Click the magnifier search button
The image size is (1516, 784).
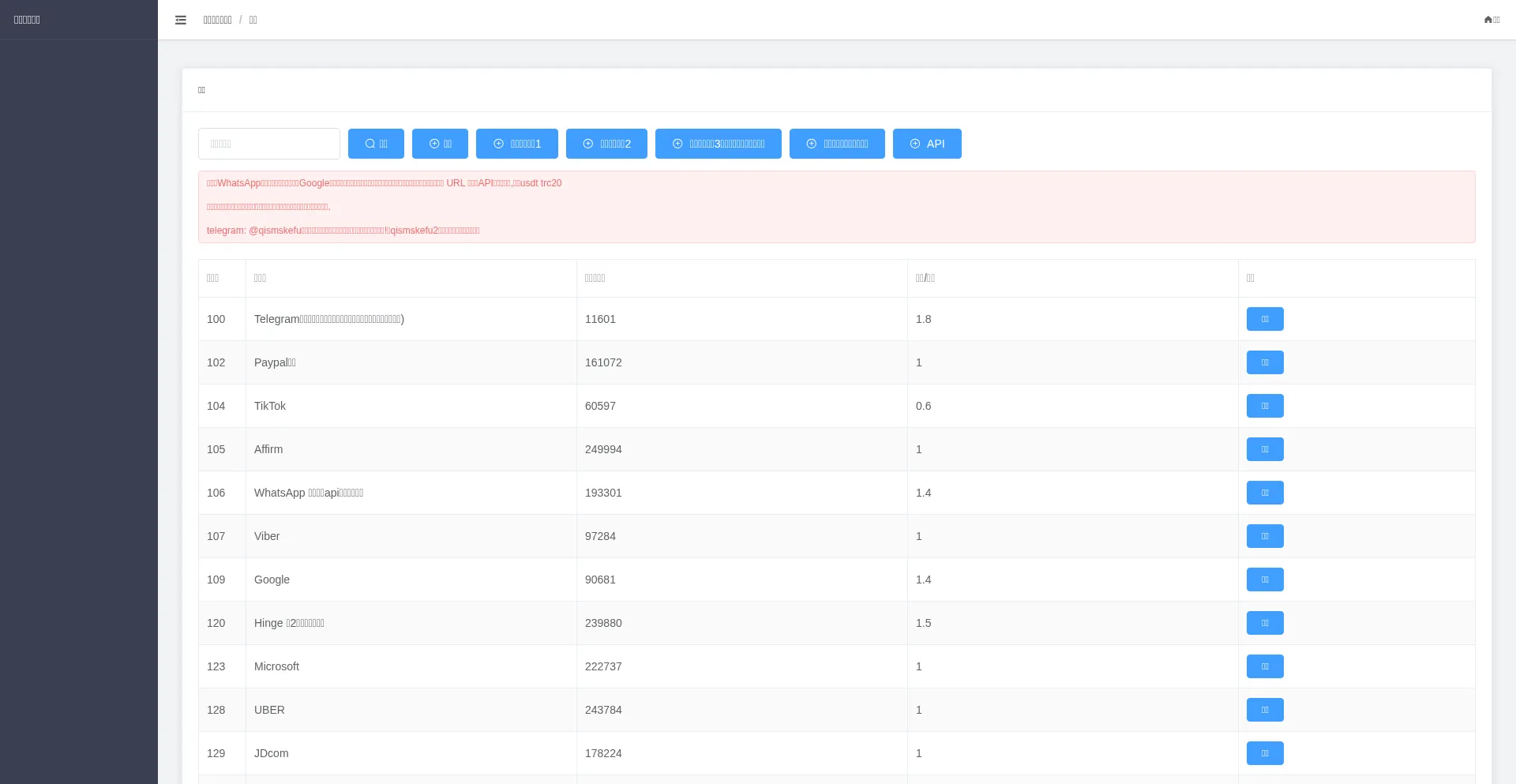point(376,144)
